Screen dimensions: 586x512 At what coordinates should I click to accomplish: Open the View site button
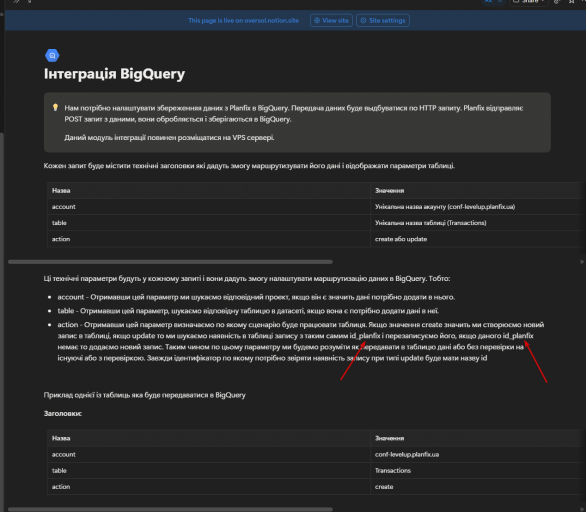click(331, 21)
